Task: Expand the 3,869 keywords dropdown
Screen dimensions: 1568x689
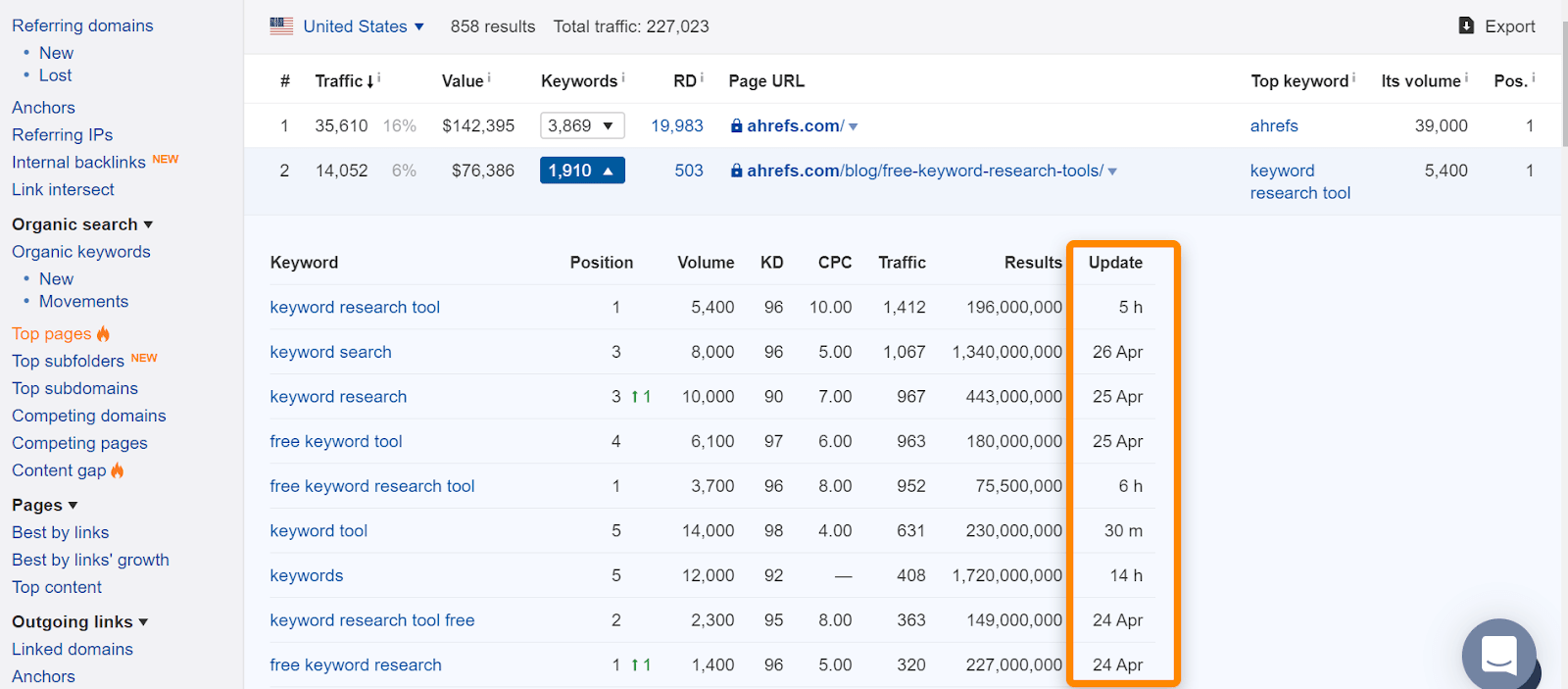Action: pos(582,125)
